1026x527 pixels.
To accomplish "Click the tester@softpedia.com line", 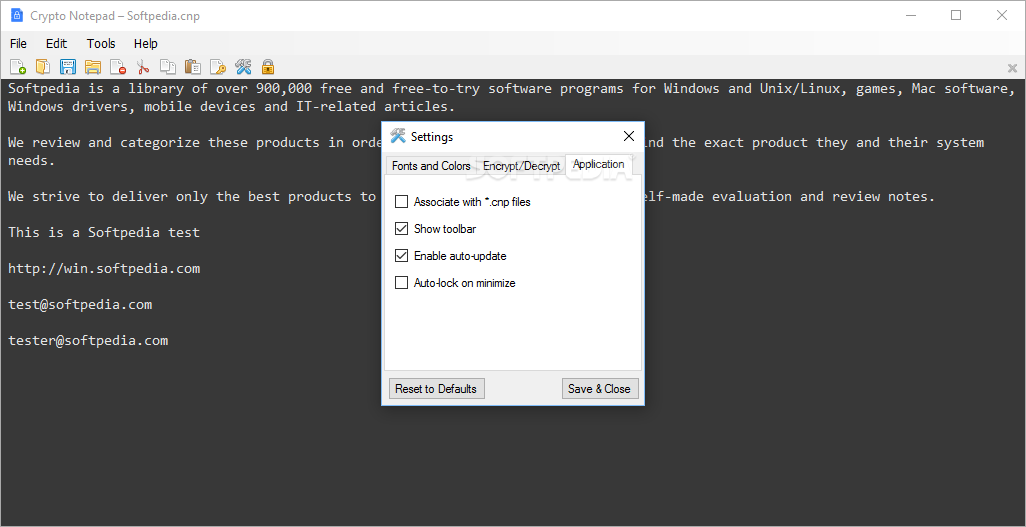I will click(x=88, y=340).
